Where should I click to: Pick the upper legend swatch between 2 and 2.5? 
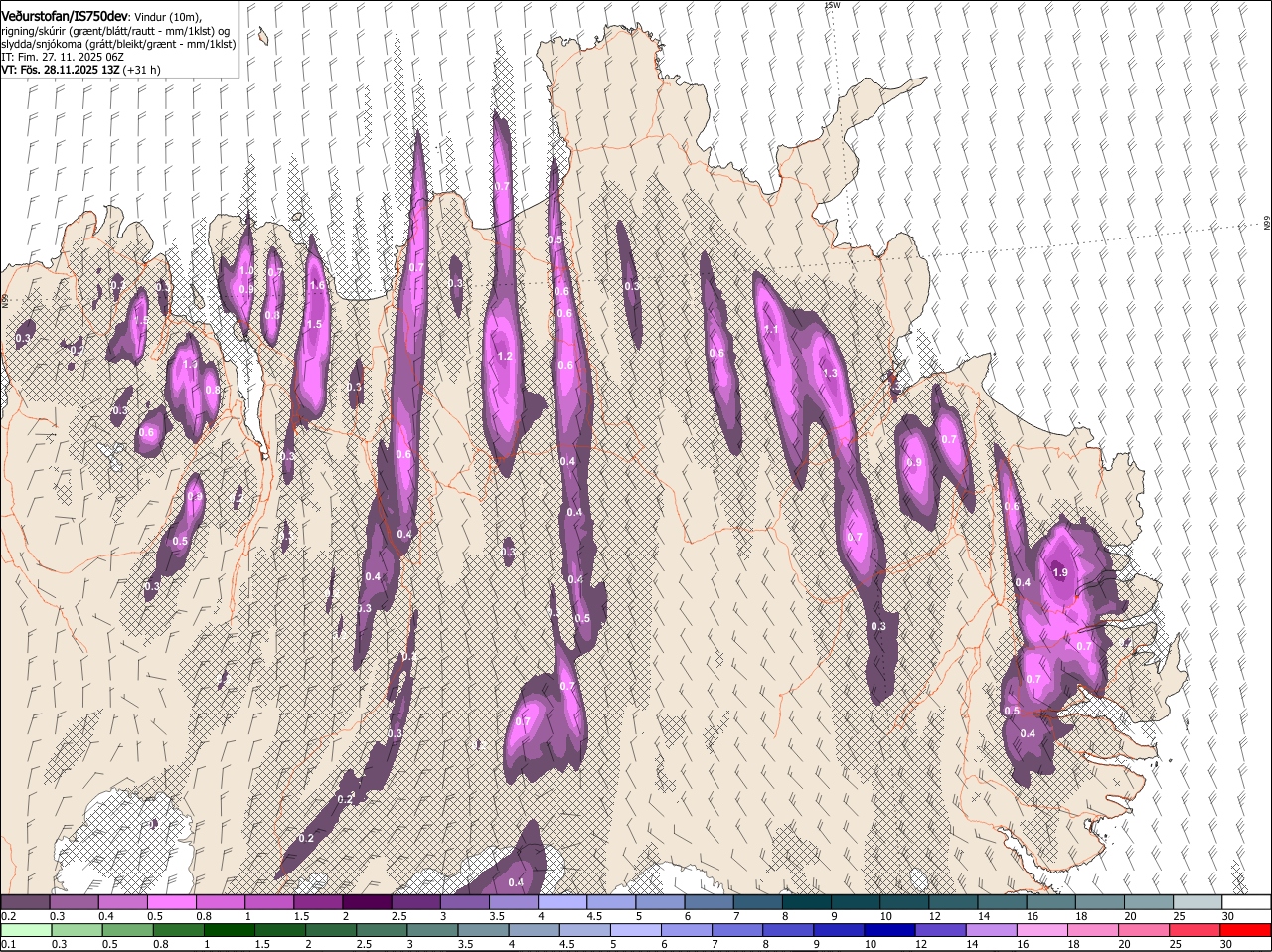click(367, 902)
